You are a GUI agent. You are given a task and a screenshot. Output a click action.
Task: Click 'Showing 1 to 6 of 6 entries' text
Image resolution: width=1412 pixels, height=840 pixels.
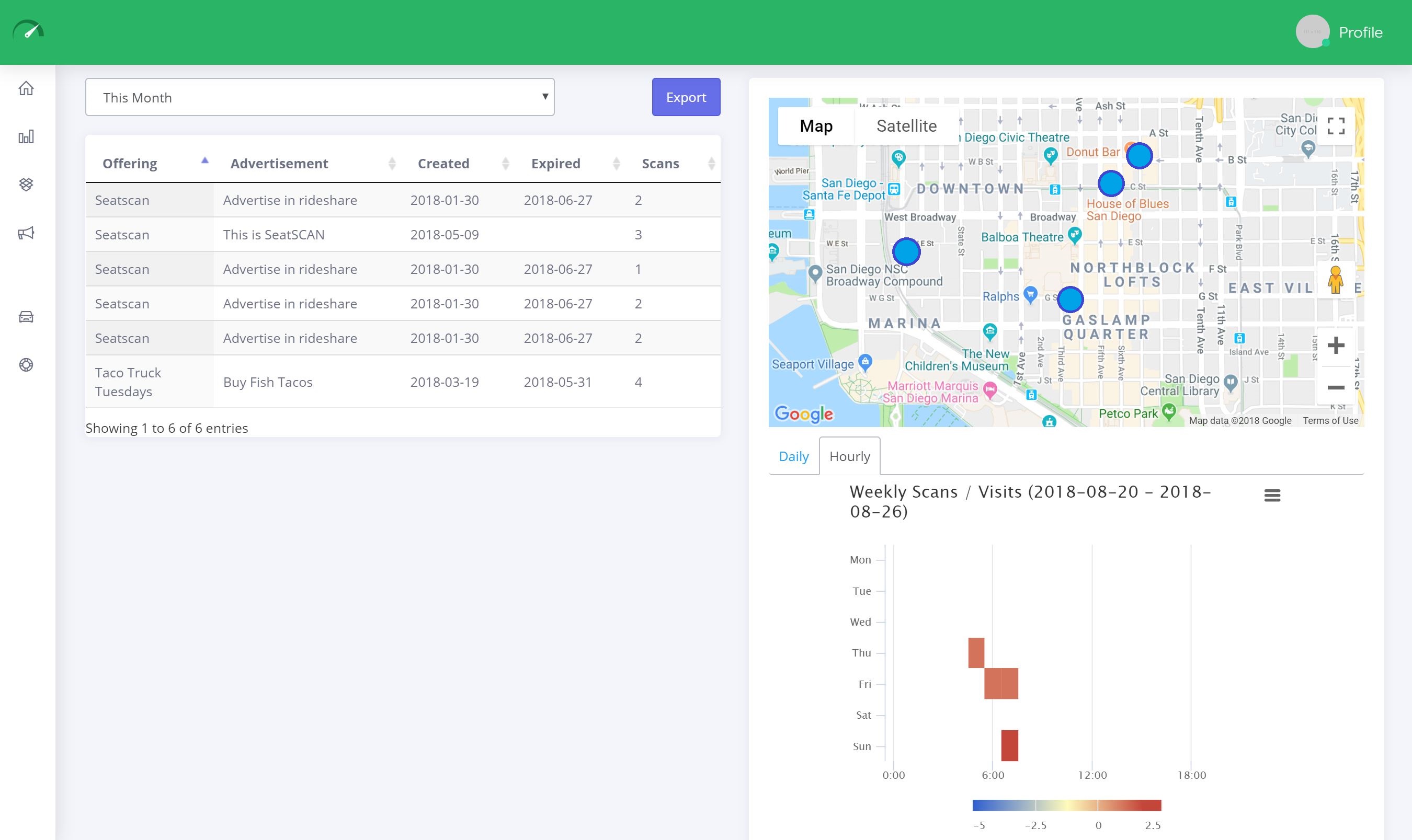coord(166,428)
